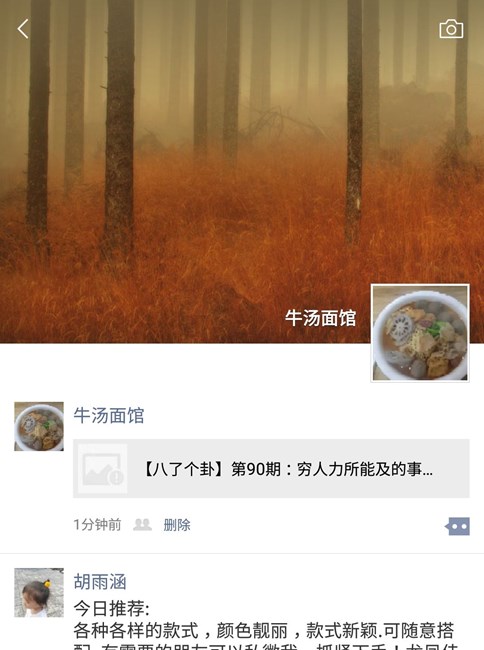Tap the white 牛汤面馆 name on cover

tap(320, 318)
